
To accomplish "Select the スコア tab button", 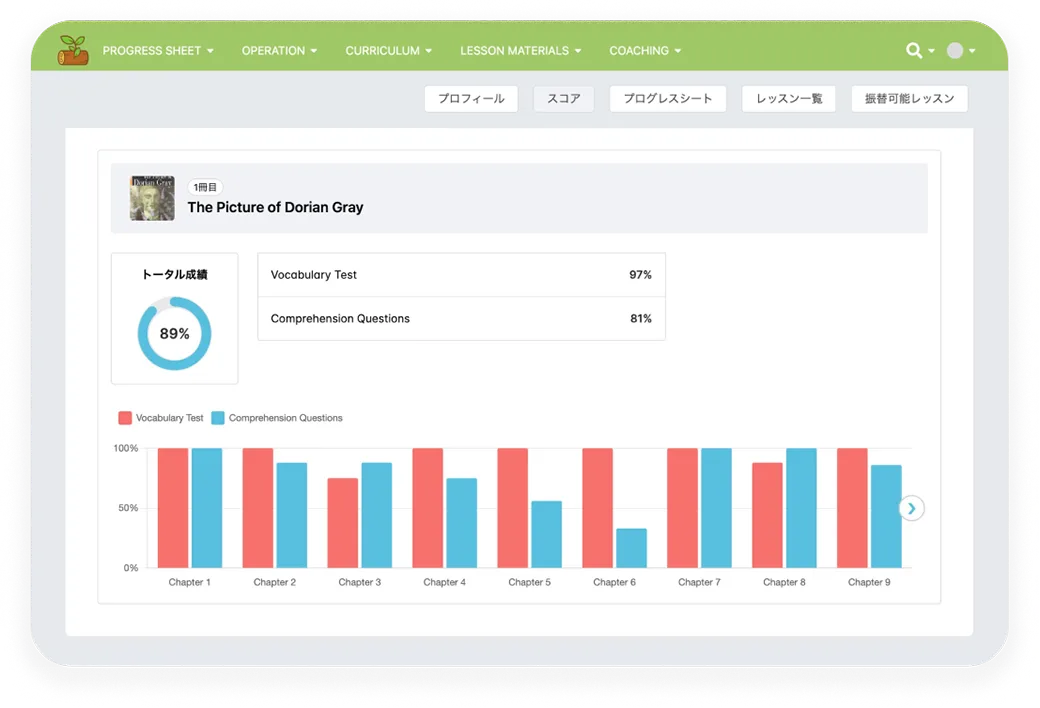I will 564,99.
